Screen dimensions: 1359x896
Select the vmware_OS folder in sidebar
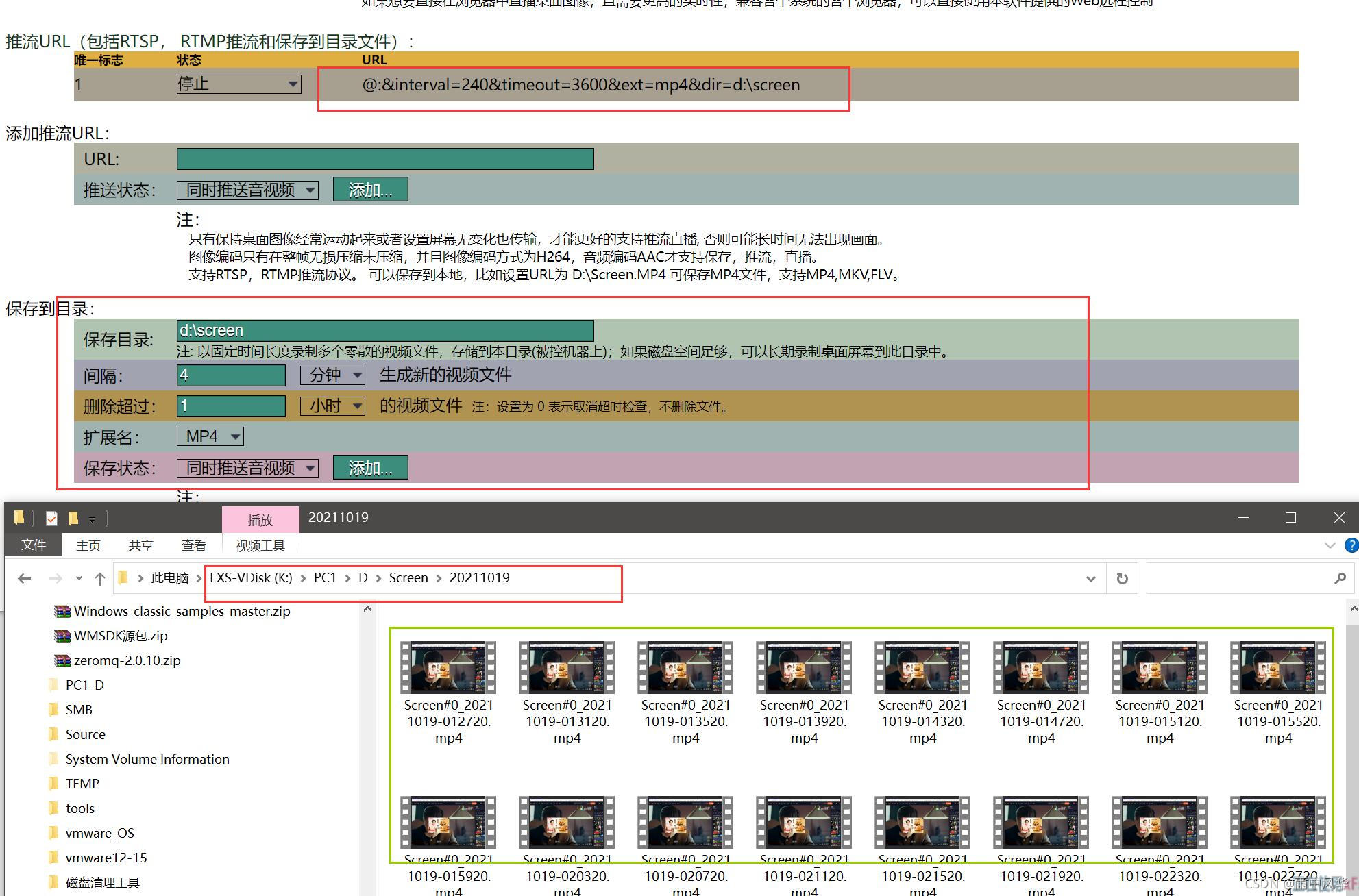[x=99, y=833]
